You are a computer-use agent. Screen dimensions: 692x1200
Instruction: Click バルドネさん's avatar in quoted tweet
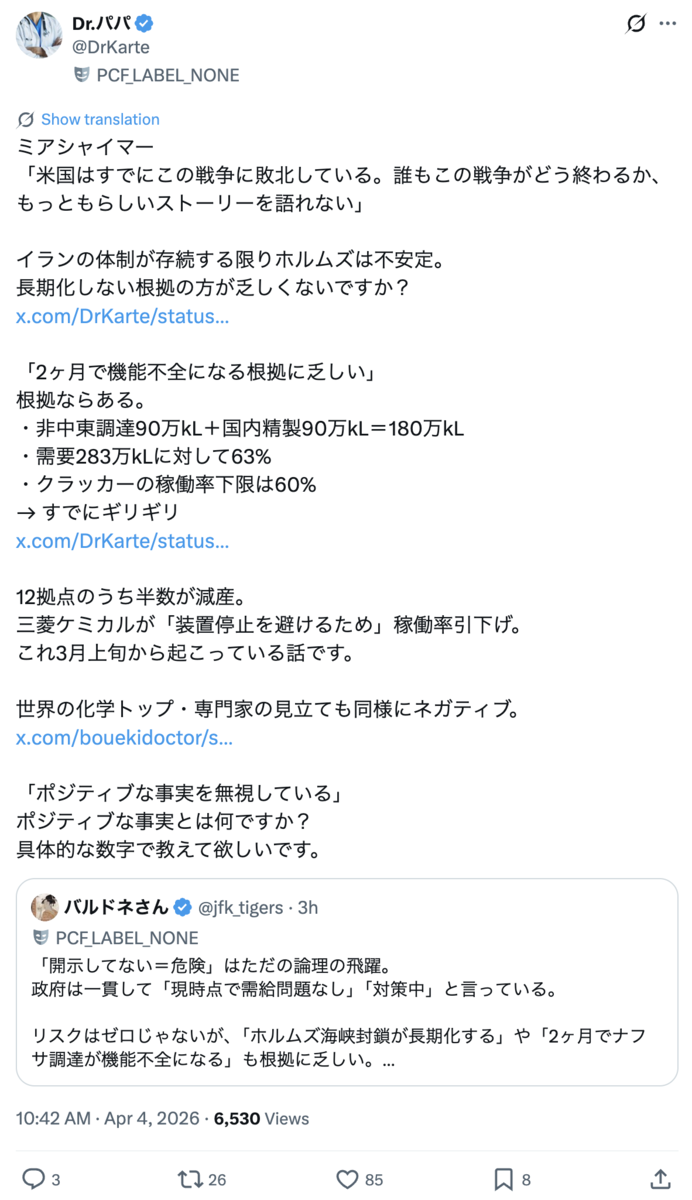pos(45,908)
